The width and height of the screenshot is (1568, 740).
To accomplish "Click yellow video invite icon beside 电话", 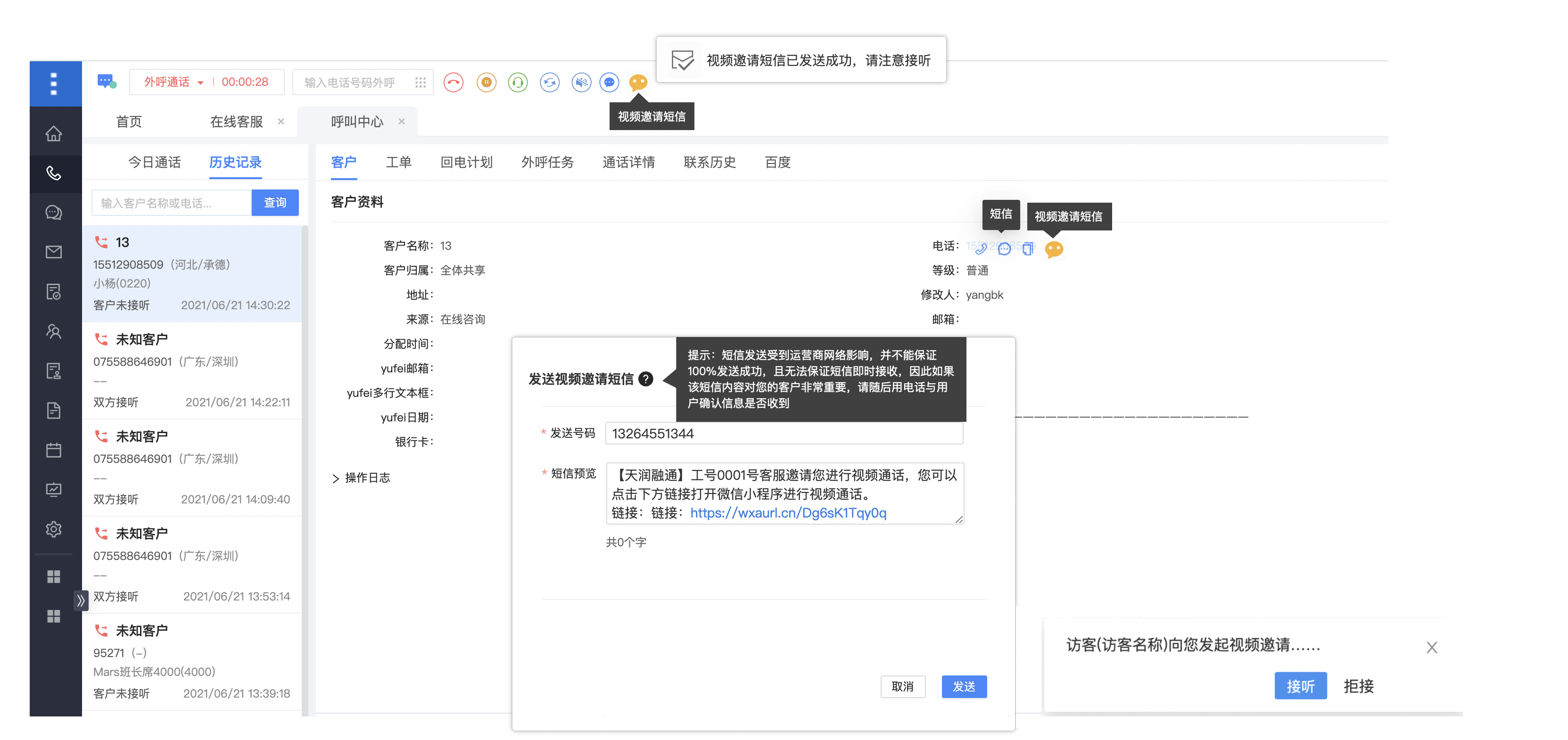I will pos(1054,249).
